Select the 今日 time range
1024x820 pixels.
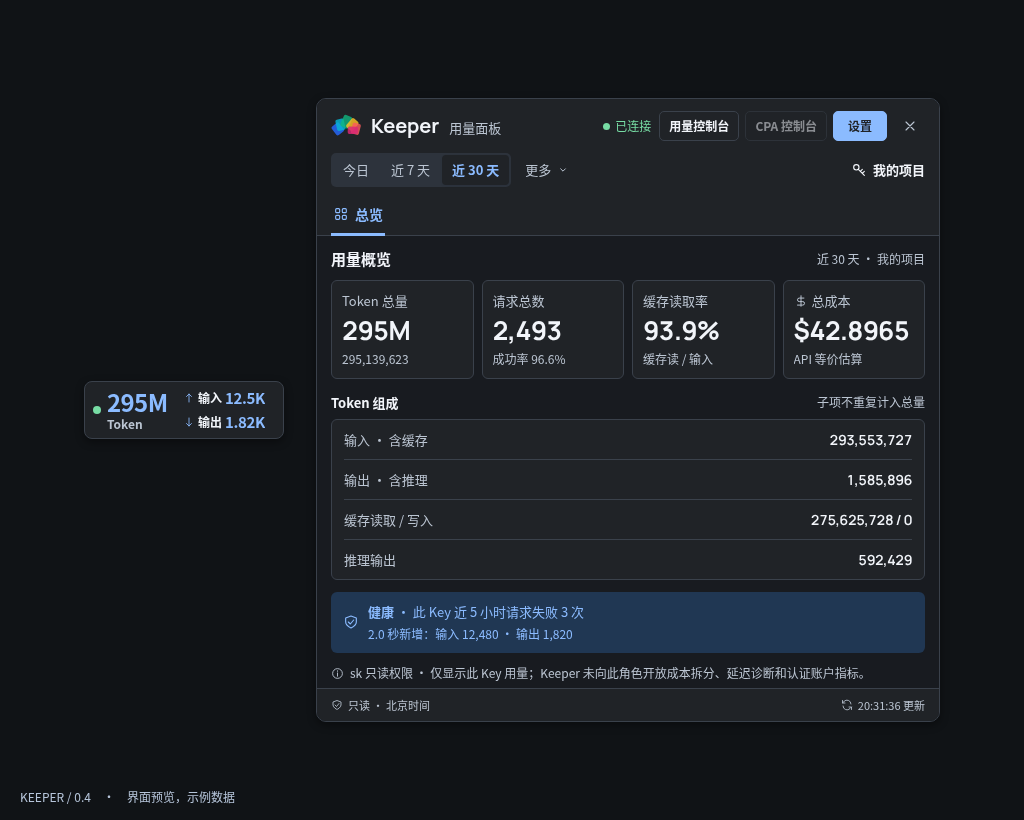tap(356, 170)
